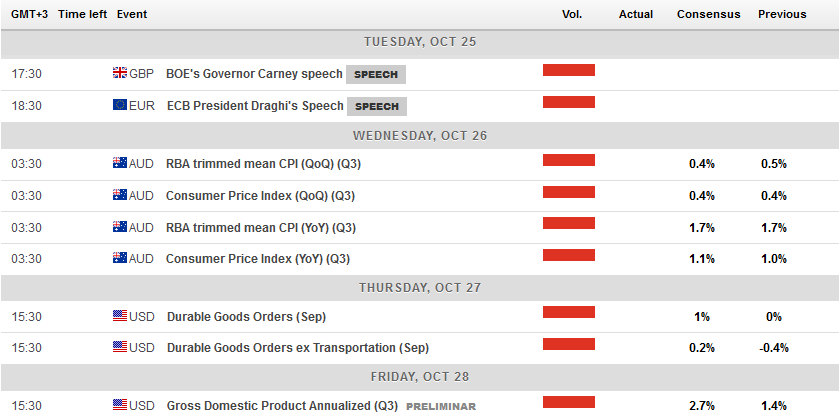Click the Consensus column header
This screenshot has width=840, height=420.
coord(708,14)
